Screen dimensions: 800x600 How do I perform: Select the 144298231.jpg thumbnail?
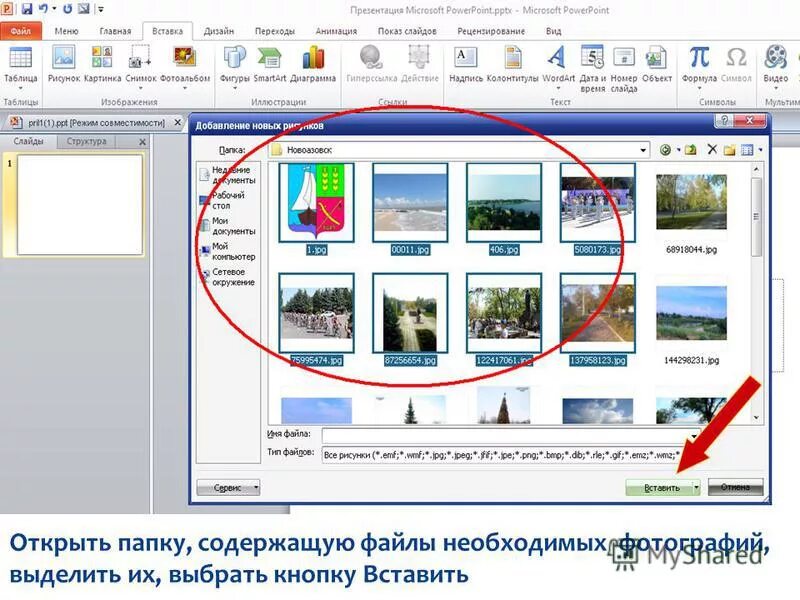[x=691, y=312]
